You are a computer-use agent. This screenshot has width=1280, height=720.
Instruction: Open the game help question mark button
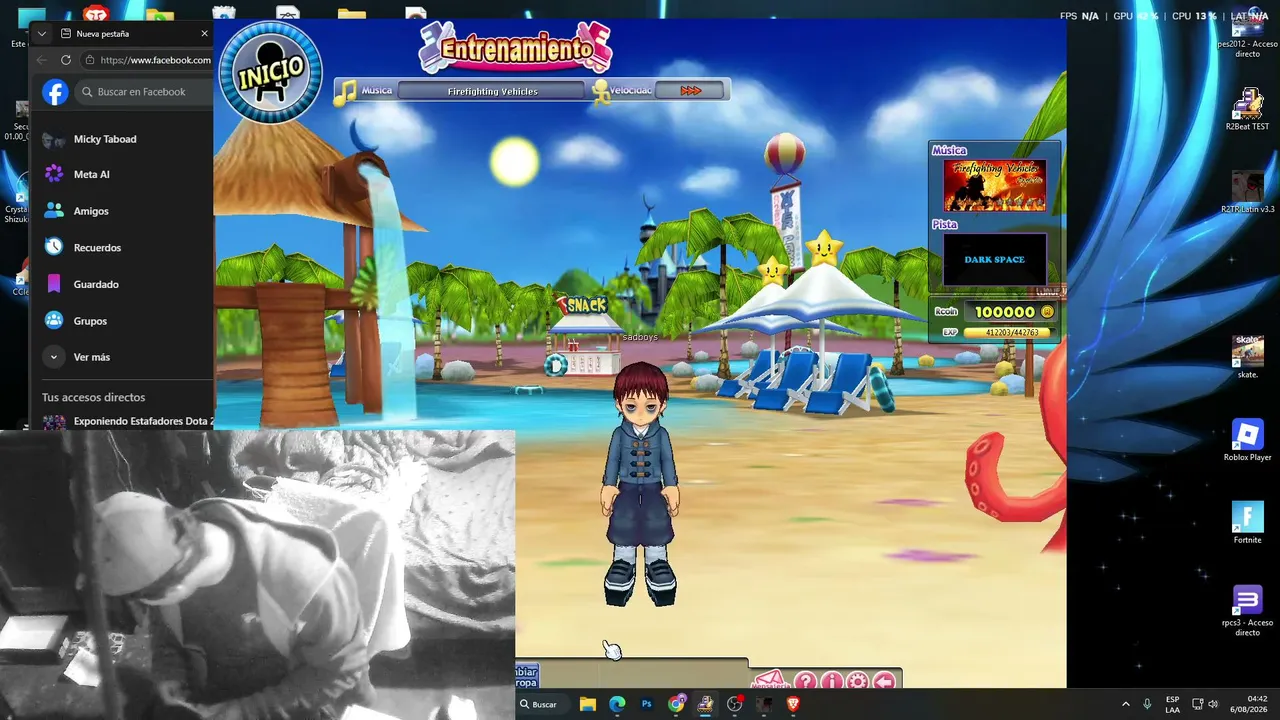[805, 682]
